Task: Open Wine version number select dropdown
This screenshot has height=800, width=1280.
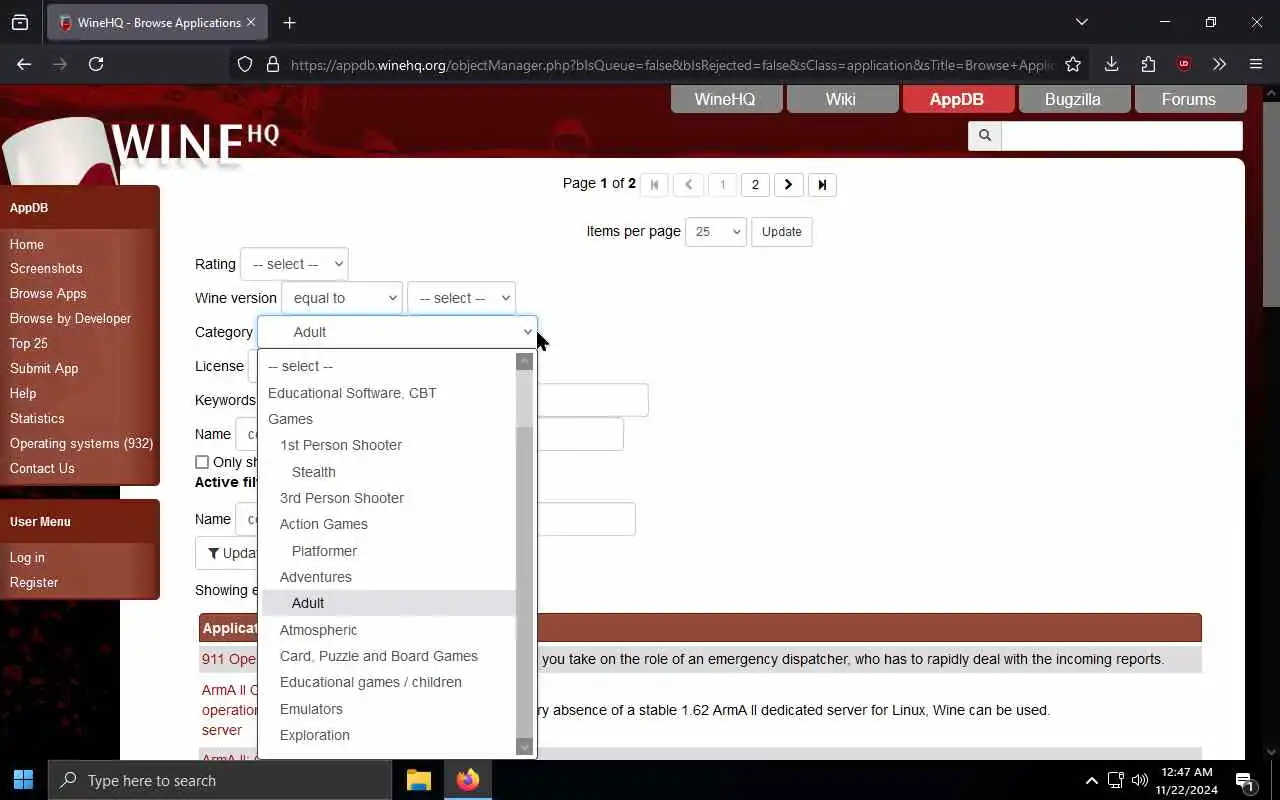Action: 461,298
